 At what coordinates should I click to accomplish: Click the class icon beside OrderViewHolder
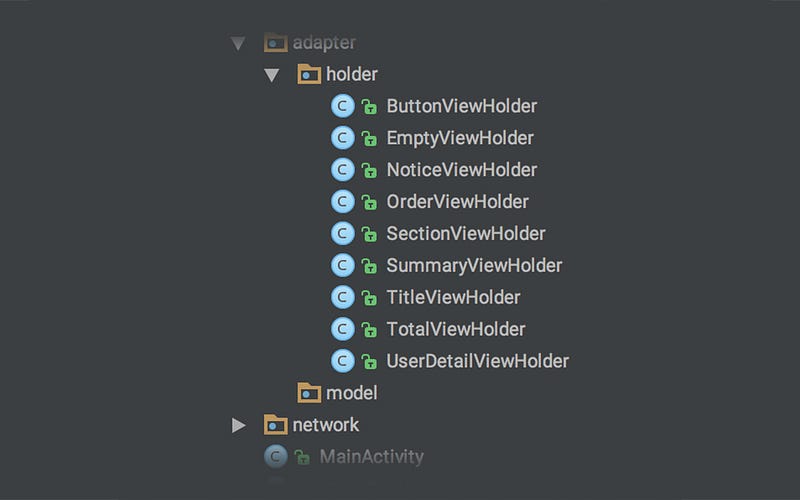click(x=342, y=202)
